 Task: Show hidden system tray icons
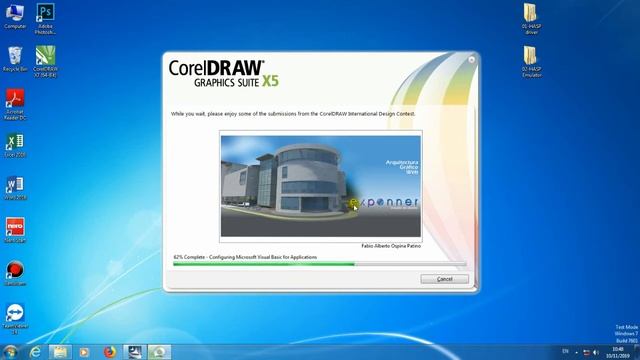click(577, 352)
